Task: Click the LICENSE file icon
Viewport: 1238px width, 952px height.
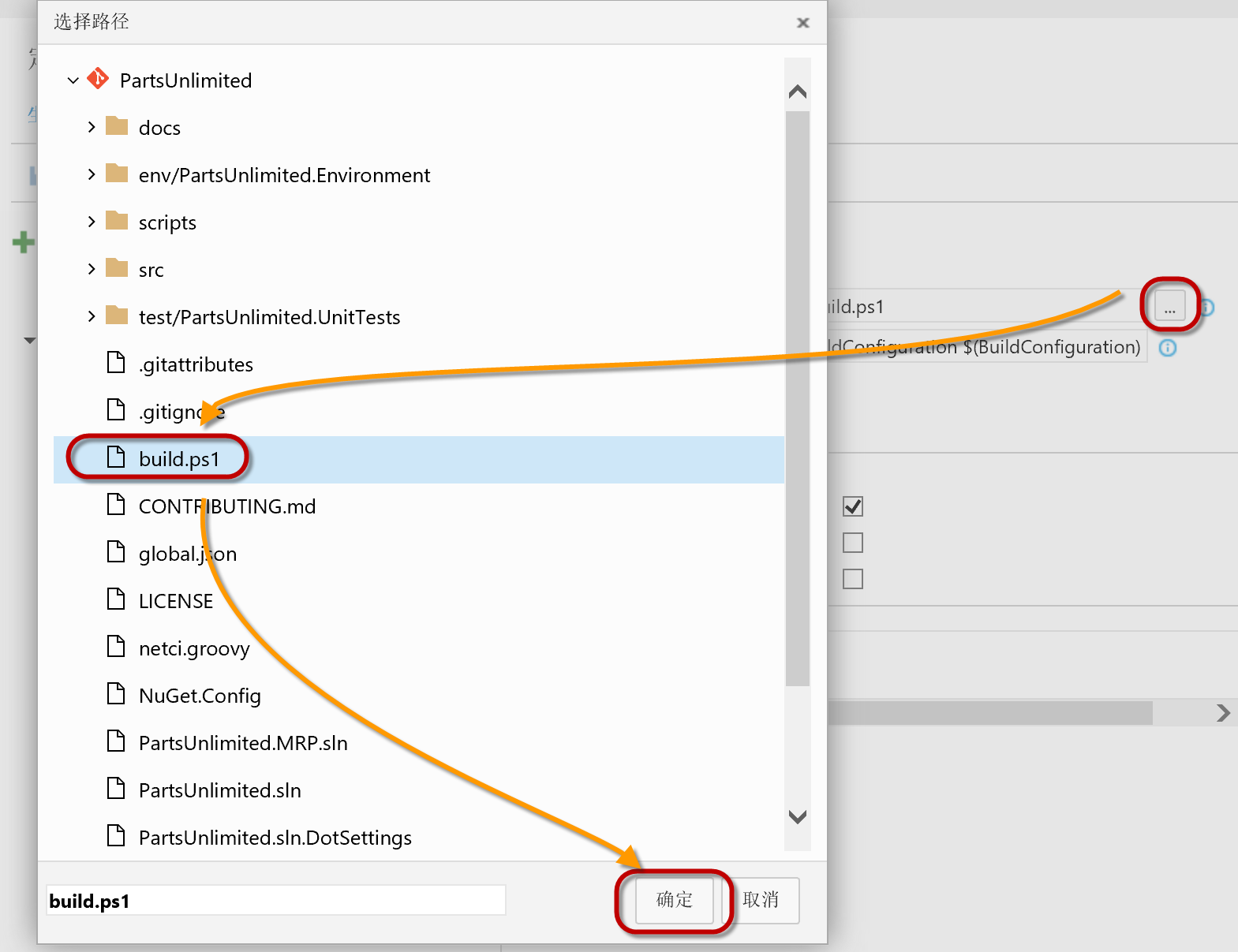Action: click(116, 599)
